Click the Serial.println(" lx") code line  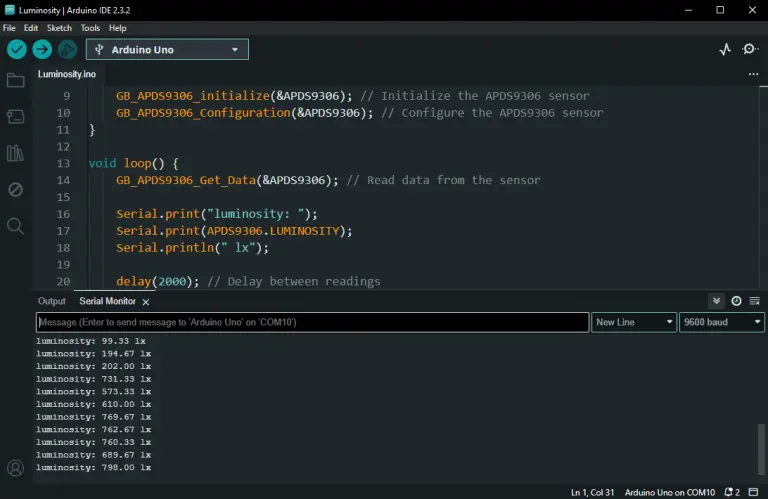point(192,248)
